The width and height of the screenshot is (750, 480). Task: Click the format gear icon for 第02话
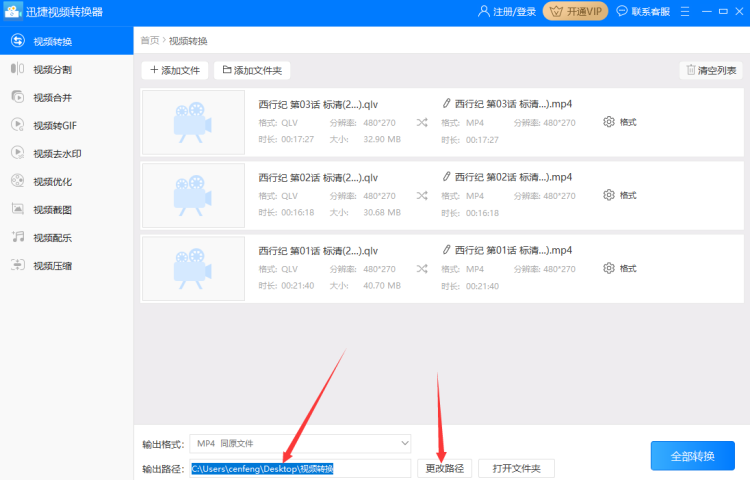(x=608, y=195)
